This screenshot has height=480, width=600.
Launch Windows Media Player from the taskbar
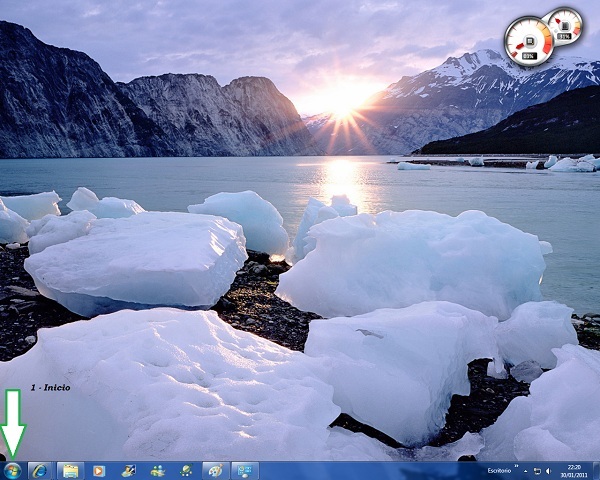99,471
